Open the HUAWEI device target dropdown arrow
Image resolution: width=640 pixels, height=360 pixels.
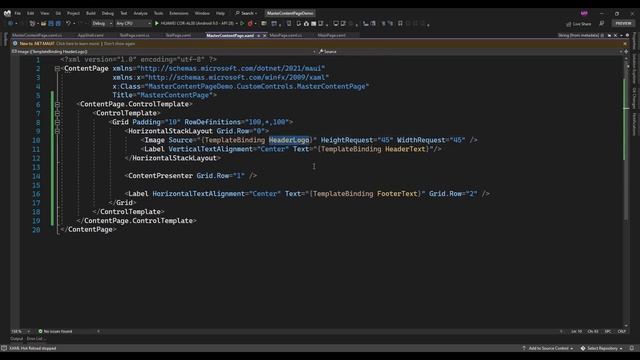[x=237, y=24]
